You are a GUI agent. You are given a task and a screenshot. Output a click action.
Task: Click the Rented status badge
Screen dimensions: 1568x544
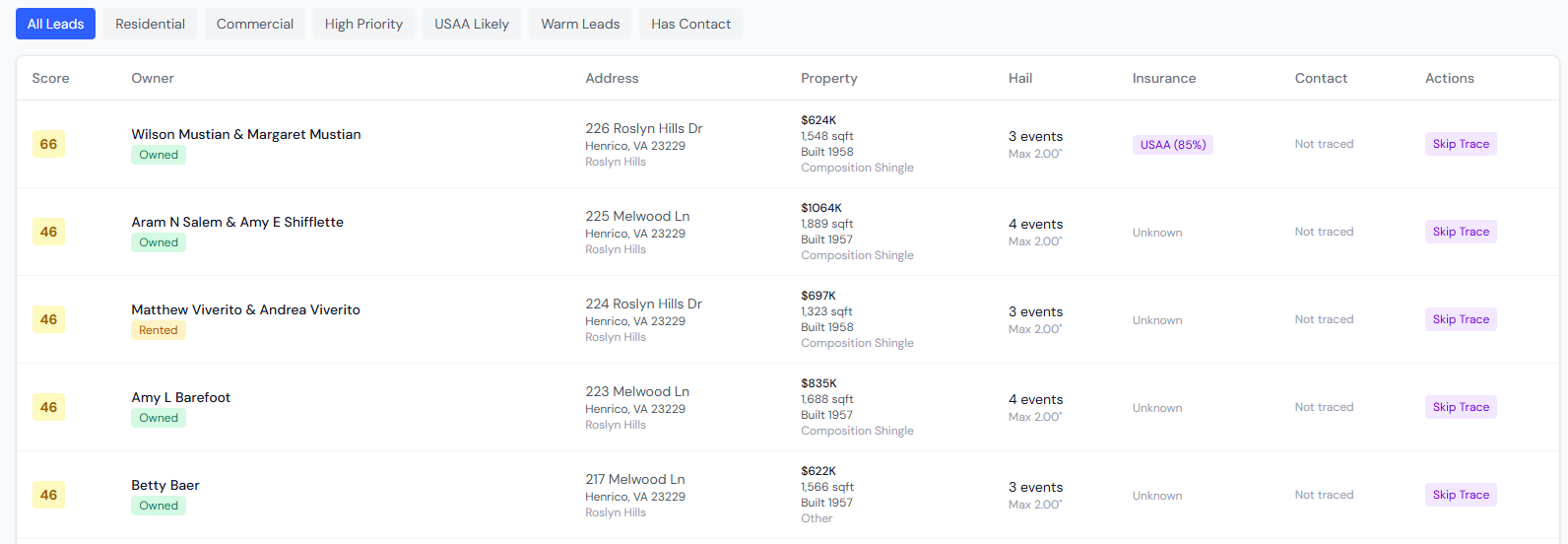pos(159,330)
